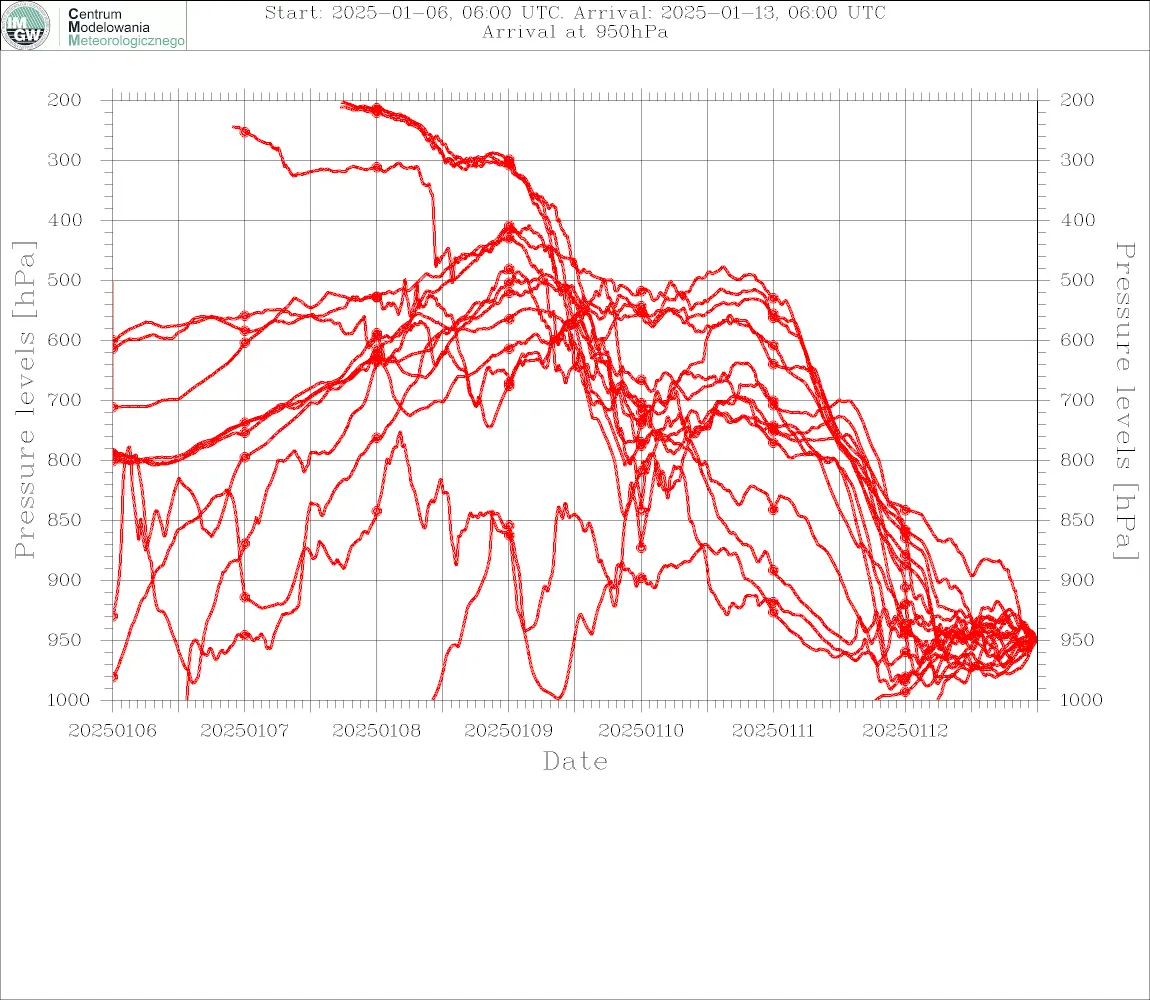The width and height of the screenshot is (1150, 1000).
Task: Click the 20250107 date label
Action: (244, 731)
